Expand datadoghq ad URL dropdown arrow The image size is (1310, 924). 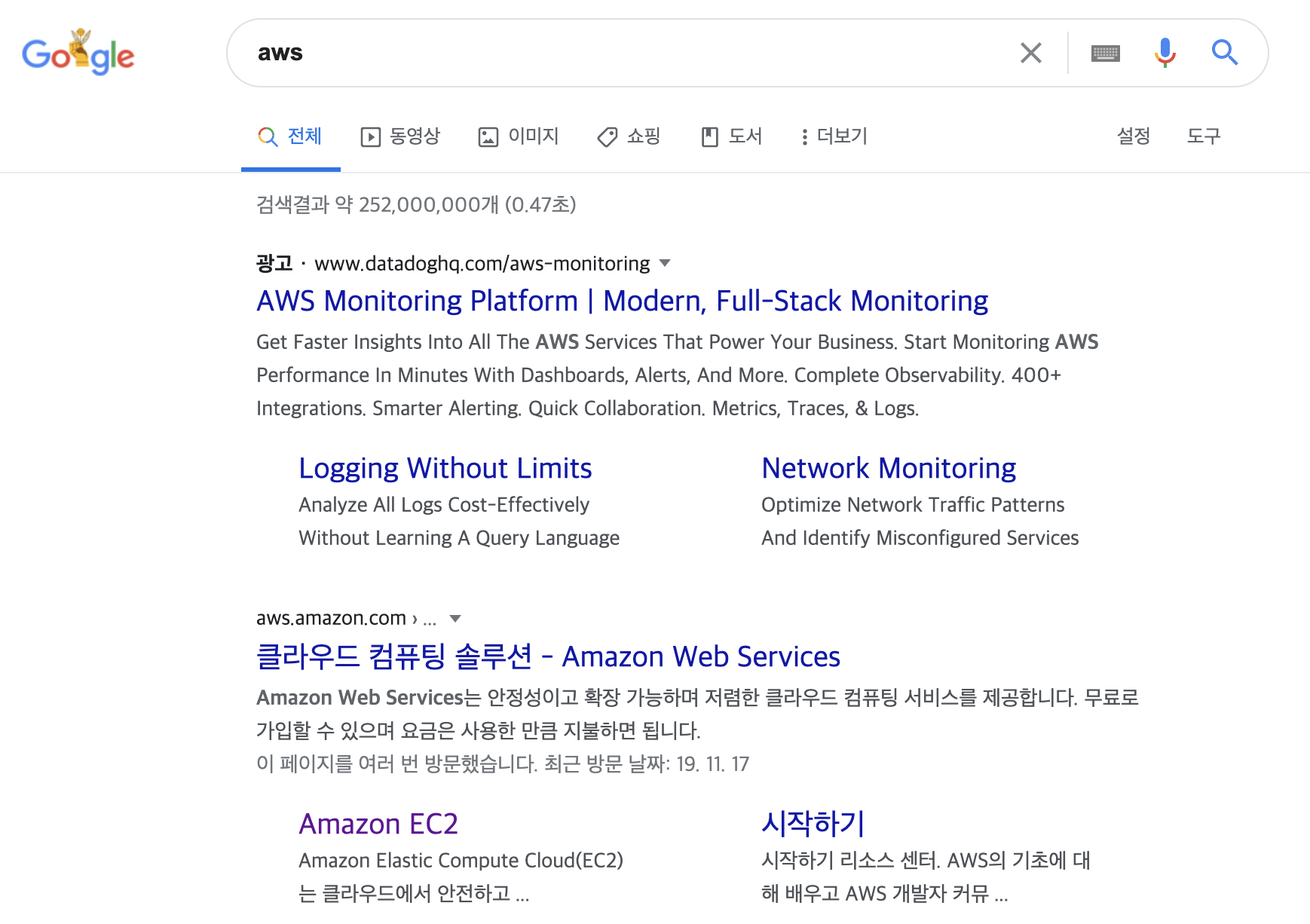pos(665,263)
